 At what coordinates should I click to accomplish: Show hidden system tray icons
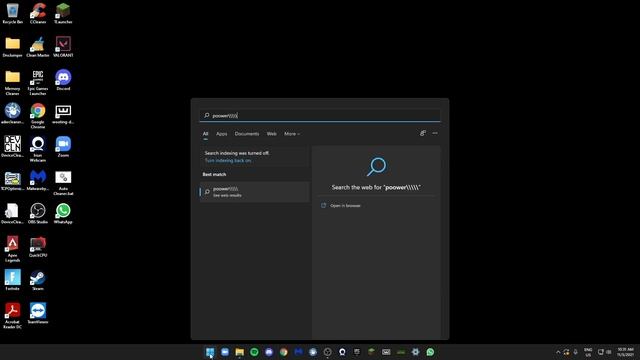tap(558, 352)
